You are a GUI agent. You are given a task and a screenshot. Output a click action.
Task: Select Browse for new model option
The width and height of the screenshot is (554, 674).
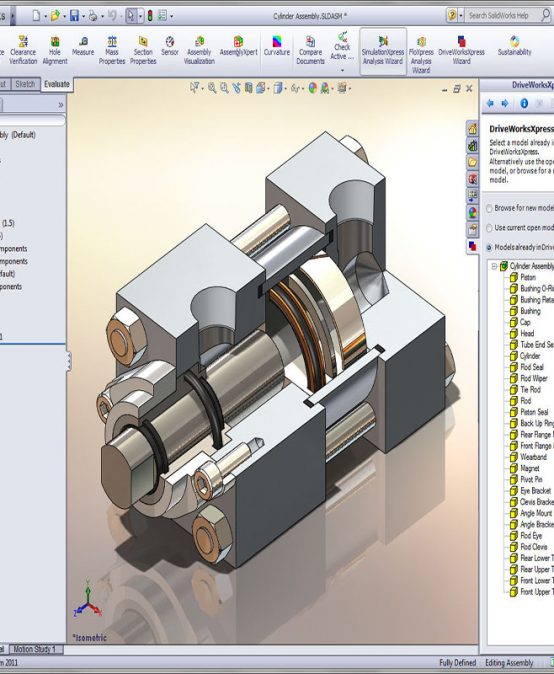tap(489, 208)
